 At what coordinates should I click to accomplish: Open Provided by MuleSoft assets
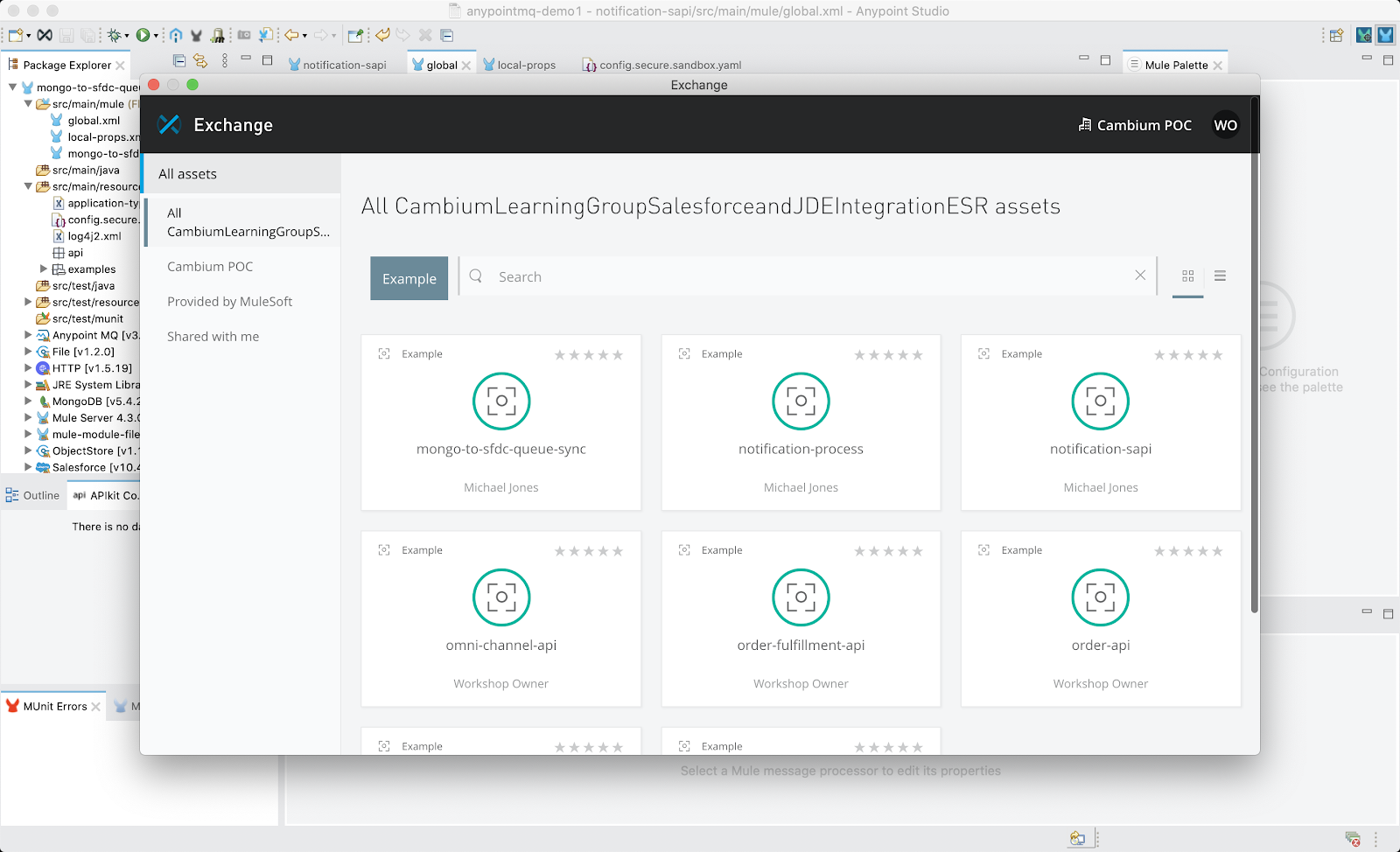coord(229,302)
